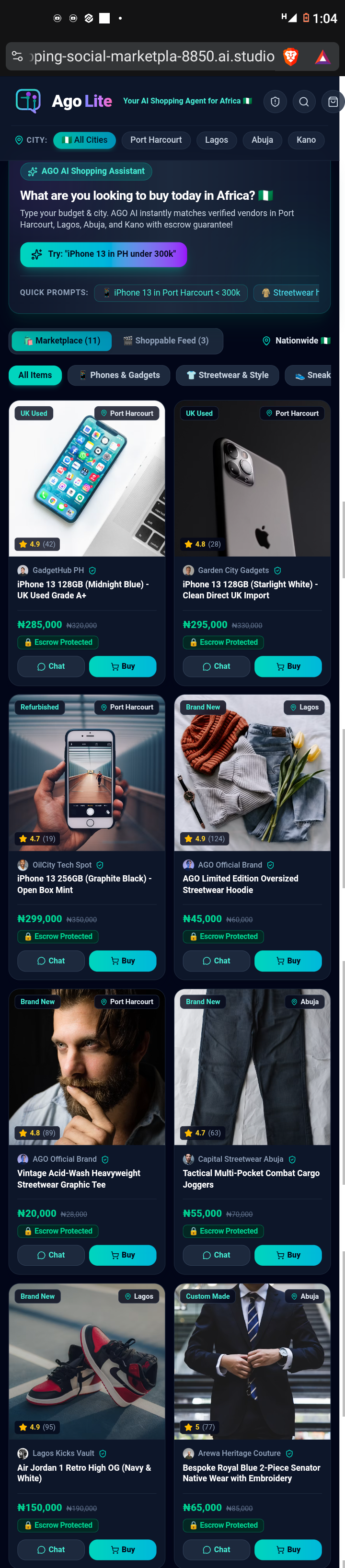Open the shield security icon in header

275,102
